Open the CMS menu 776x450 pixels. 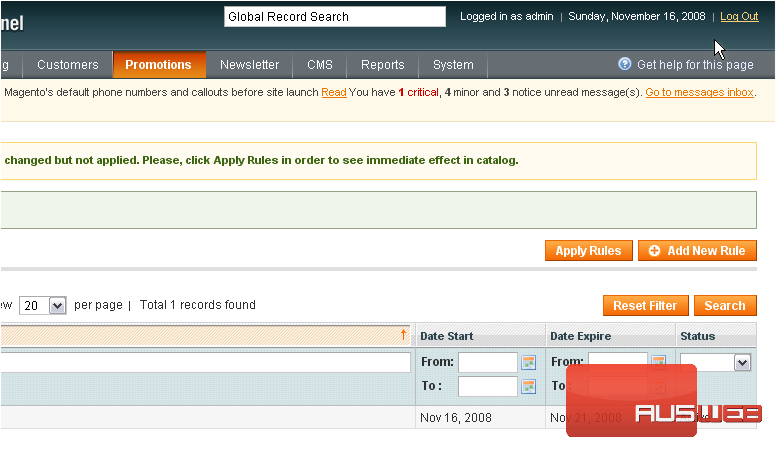[320, 65]
